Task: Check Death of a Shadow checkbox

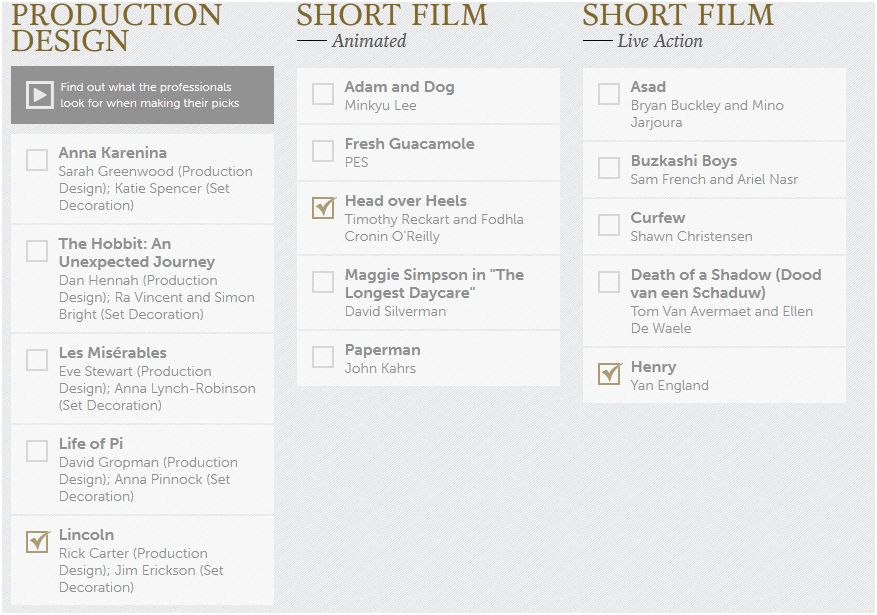Action: tap(609, 282)
